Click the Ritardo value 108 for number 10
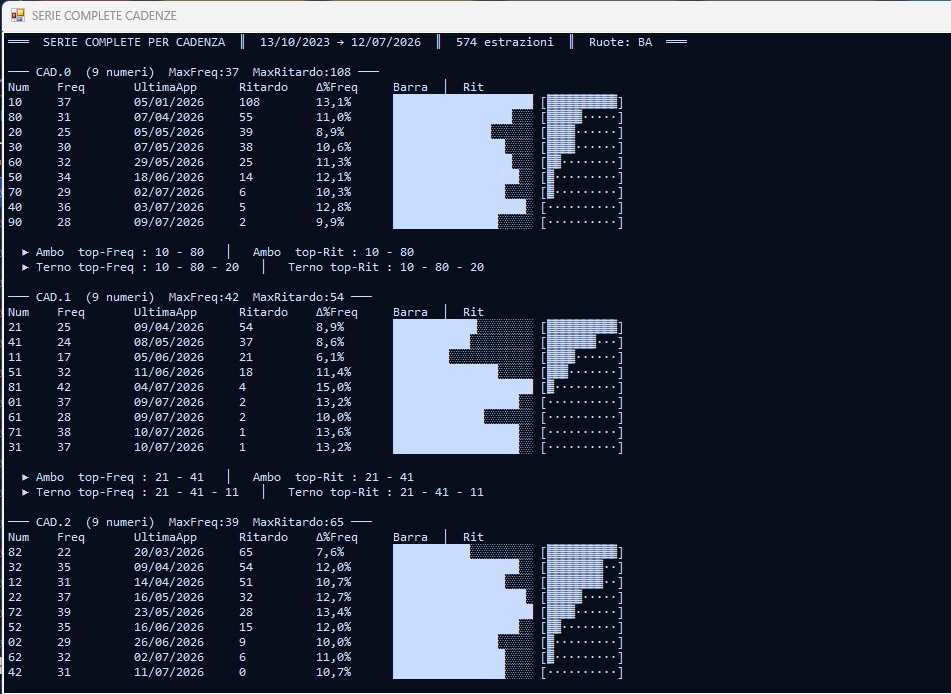The image size is (951, 694). pos(249,102)
